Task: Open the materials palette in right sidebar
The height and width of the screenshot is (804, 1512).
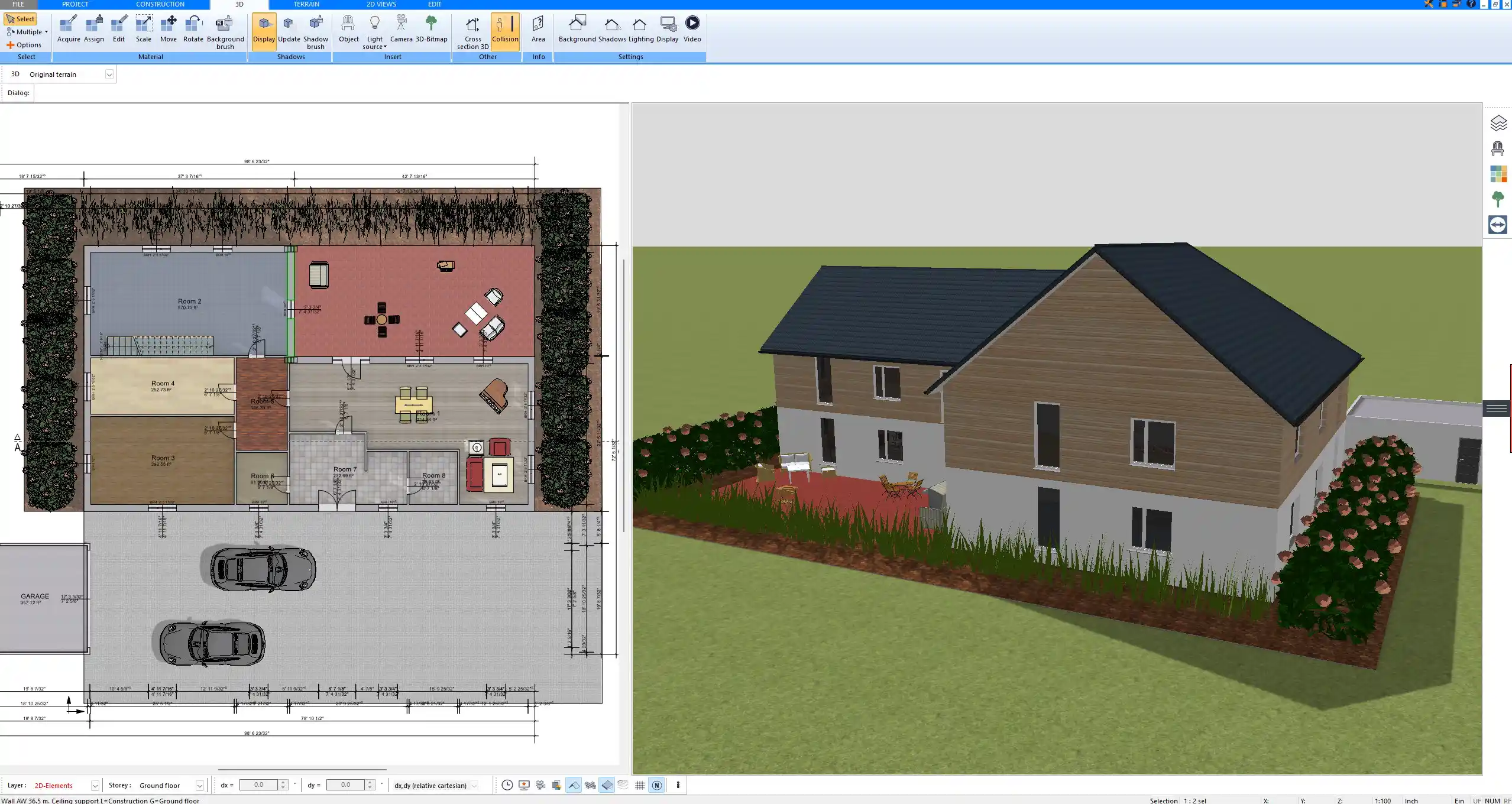Action: coord(1498,174)
